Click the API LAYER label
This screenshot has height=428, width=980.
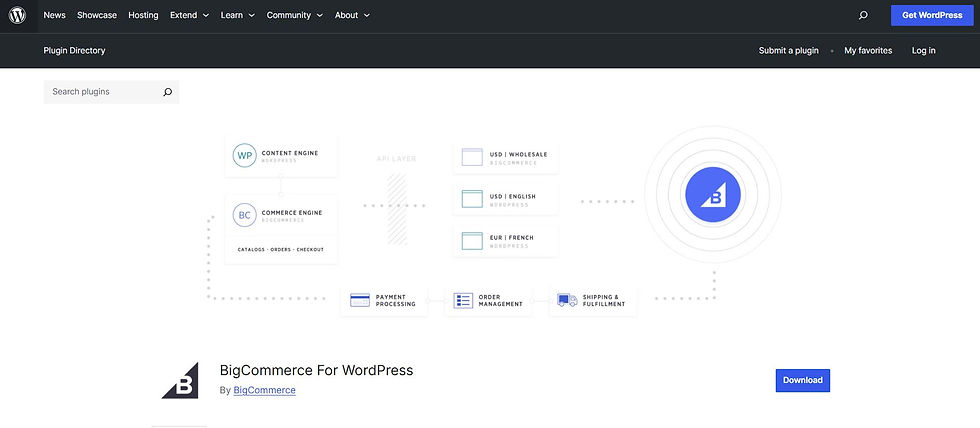(396, 159)
